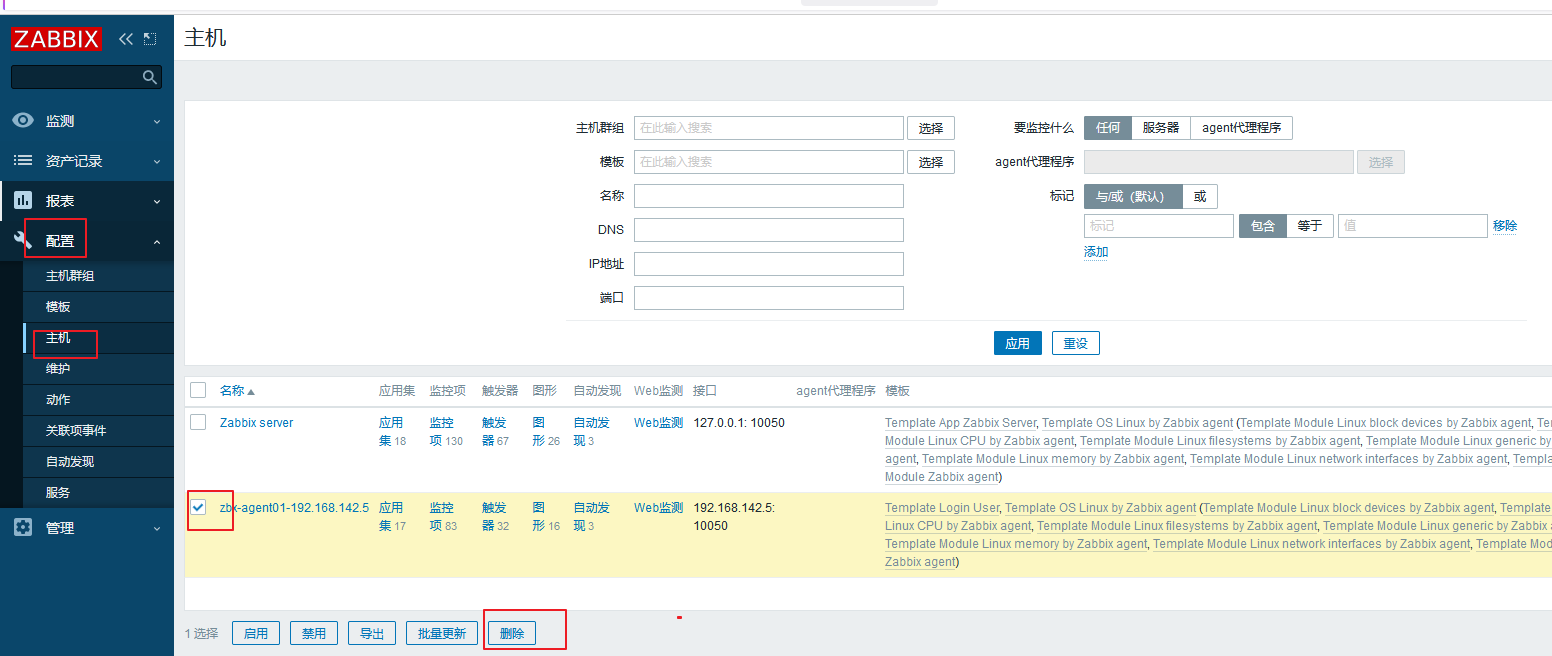Screen dimensions: 1552x656
Task: Select 与/或 (默认) tag mode
Action: [1133, 197]
